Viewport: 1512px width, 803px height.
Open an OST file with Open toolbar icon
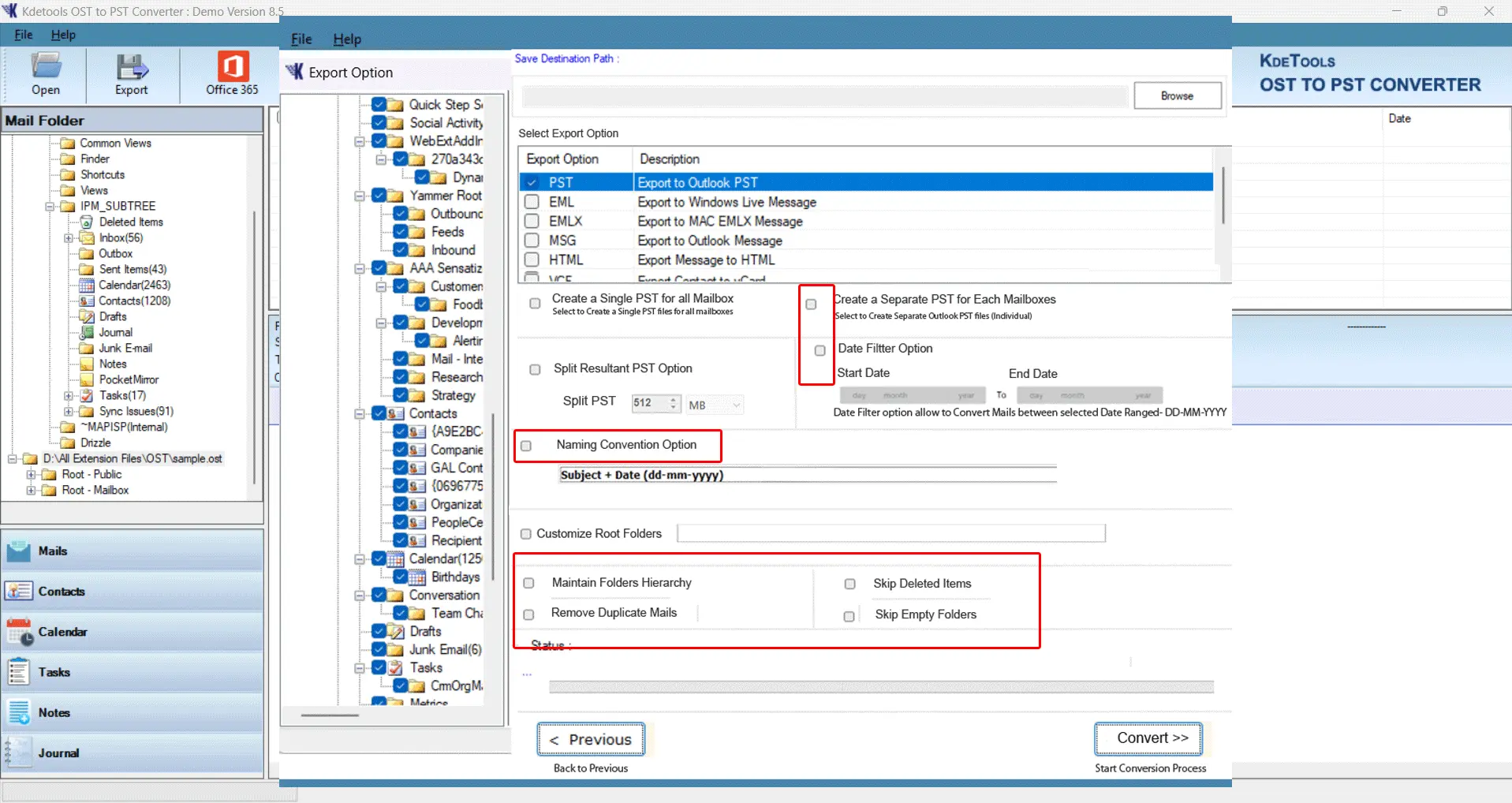(46, 74)
